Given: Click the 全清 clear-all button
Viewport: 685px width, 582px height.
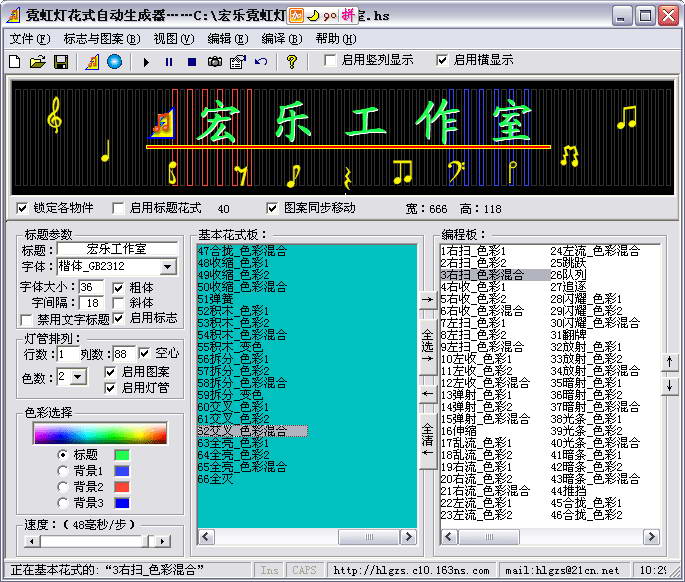Looking at the screenshot, I should (x=427, y=440).
